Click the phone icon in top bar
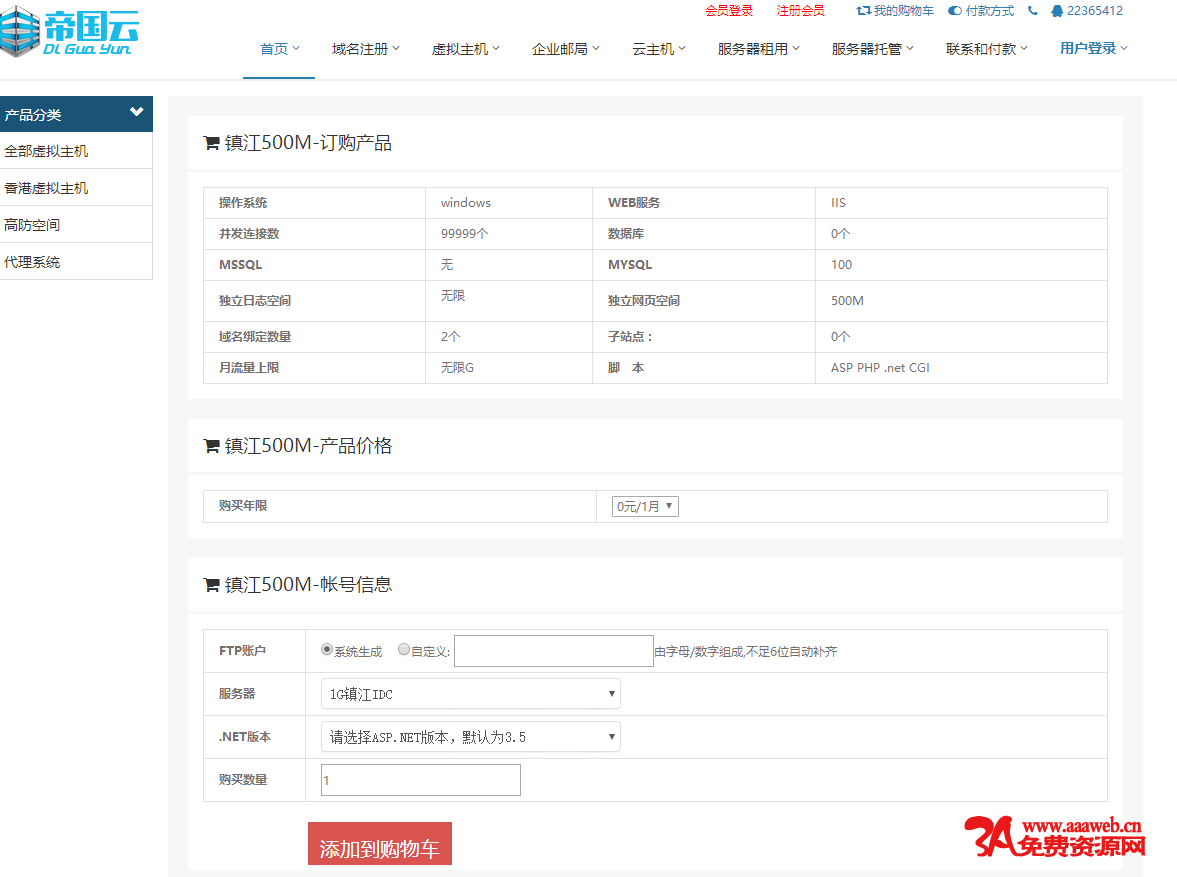 1033,11
